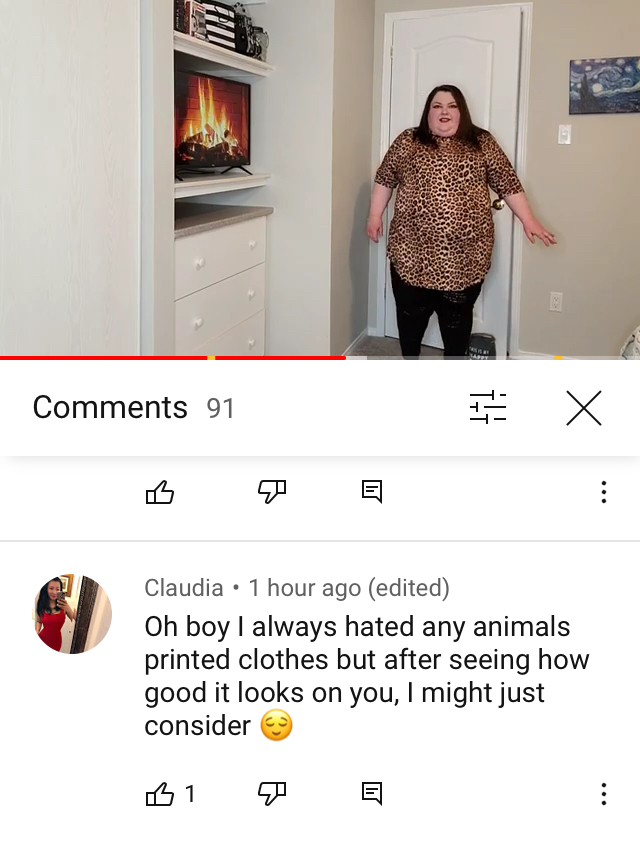This screenshot has width=640, height=842.
Task: Dislike Claudia's comment with the thumbs down
Action: [x=272, y=794]
